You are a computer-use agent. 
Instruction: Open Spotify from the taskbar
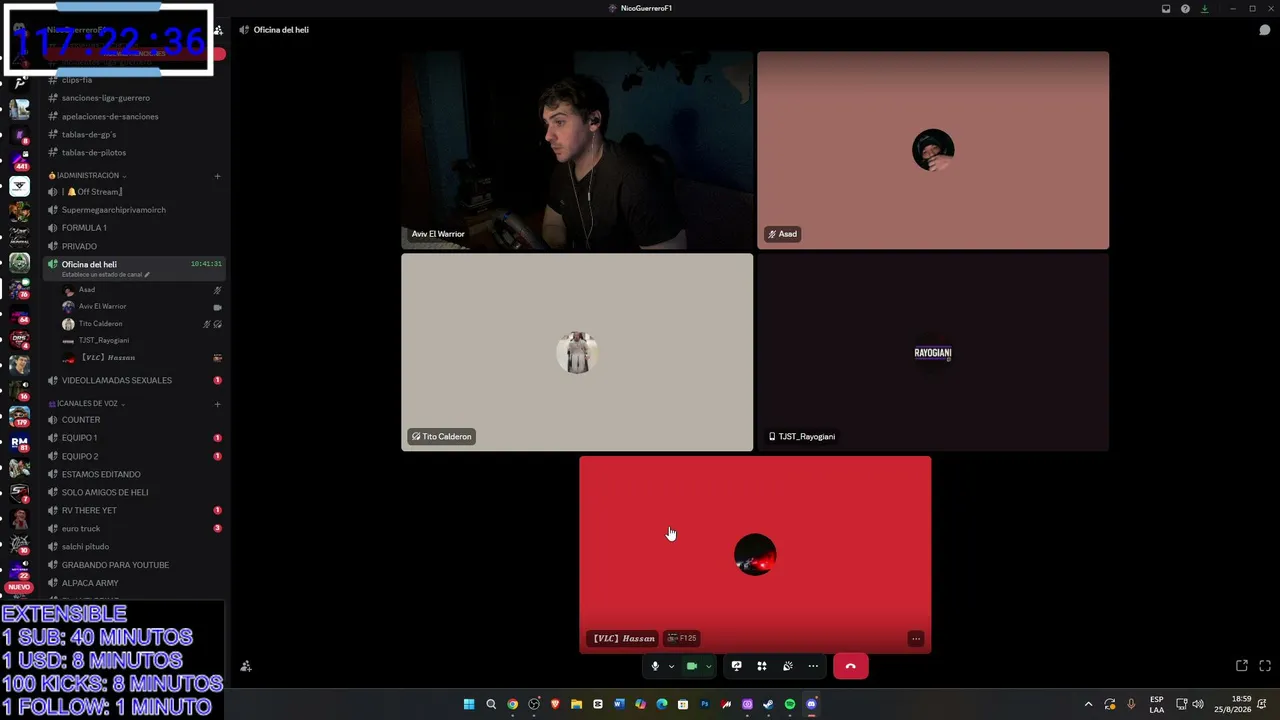[x=790, y=704]
